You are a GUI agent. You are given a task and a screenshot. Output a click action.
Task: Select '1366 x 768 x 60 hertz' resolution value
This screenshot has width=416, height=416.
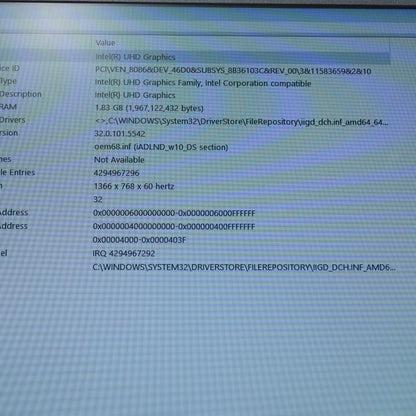134,186
